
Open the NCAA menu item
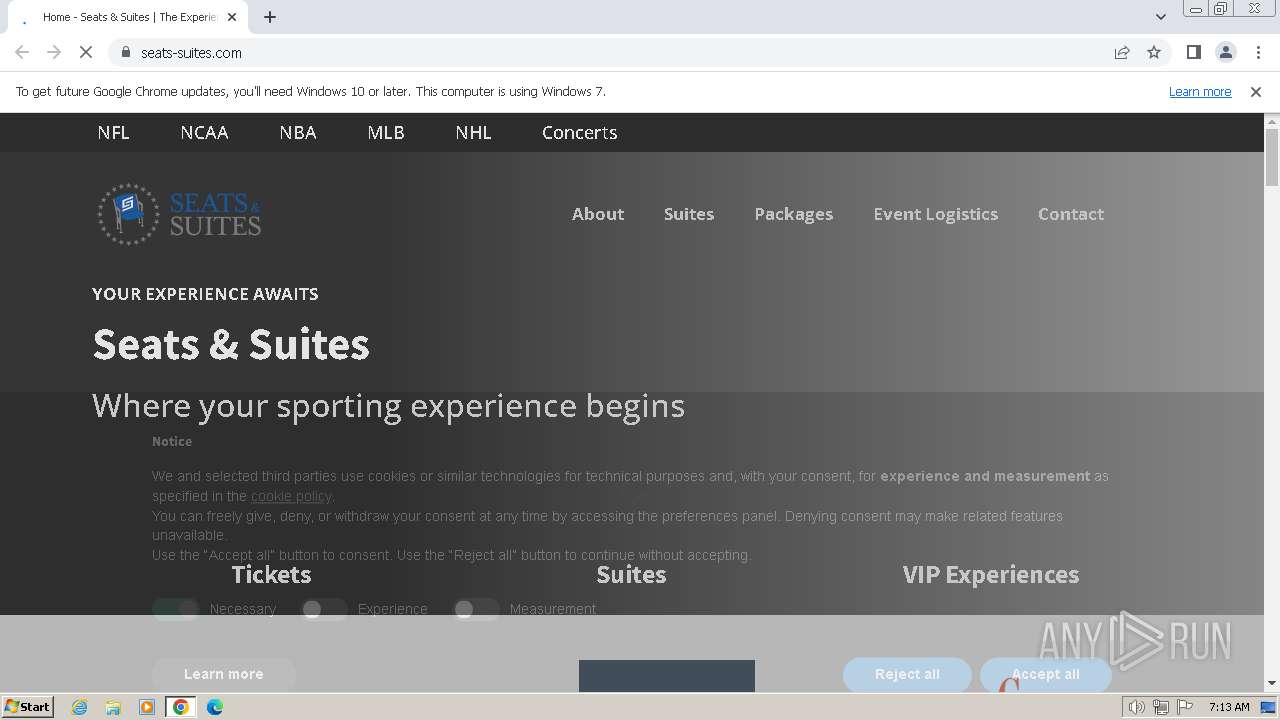click(x=204, y=132)
